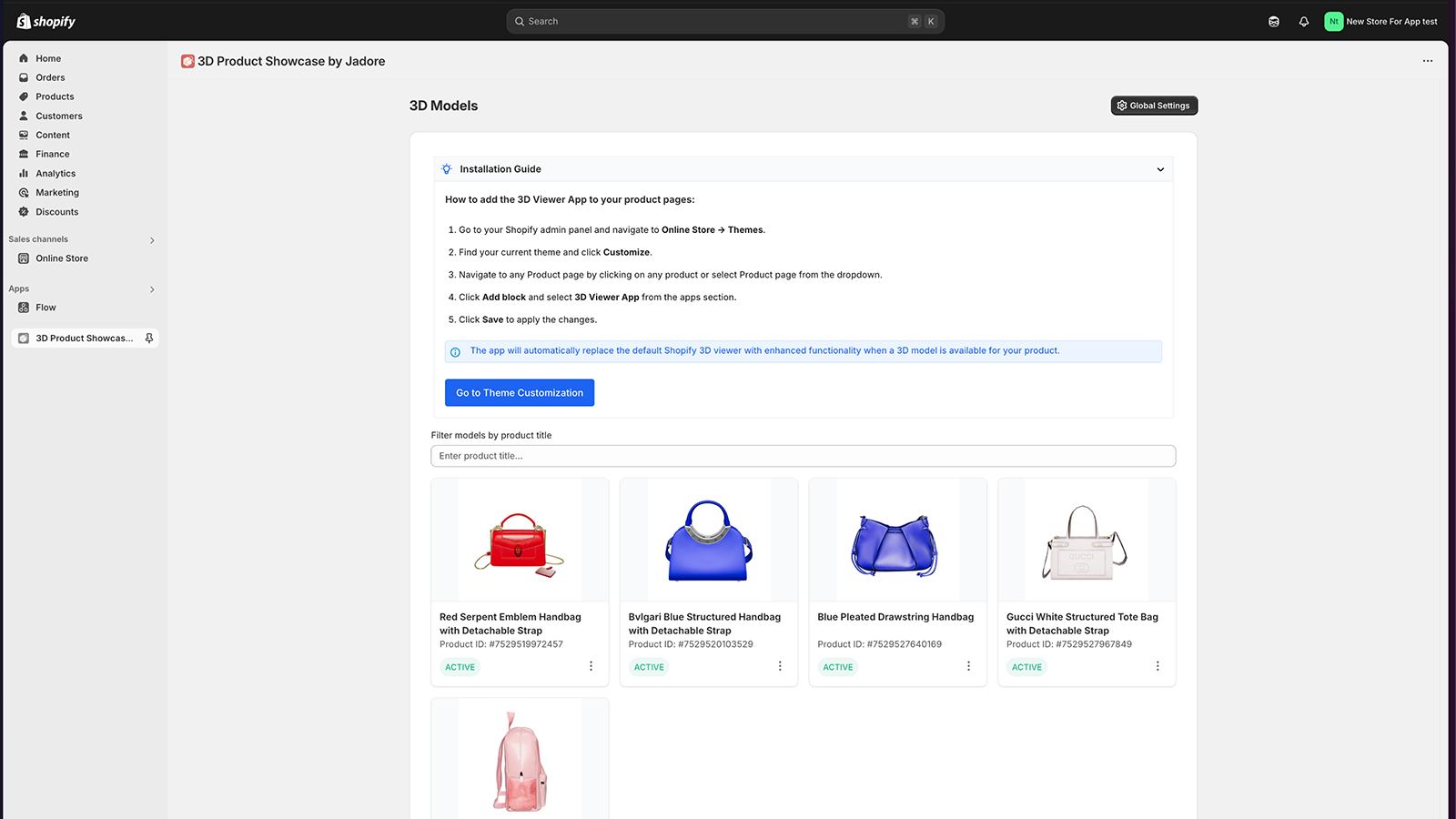Open Global Settings
The height and width of the screenshot is (819, 1456).
[x=1154, y=106]
